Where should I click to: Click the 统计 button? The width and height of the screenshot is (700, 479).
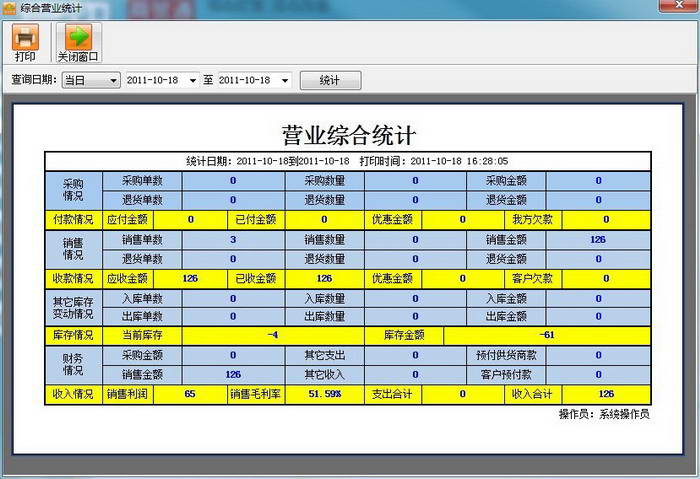[330, 80]
